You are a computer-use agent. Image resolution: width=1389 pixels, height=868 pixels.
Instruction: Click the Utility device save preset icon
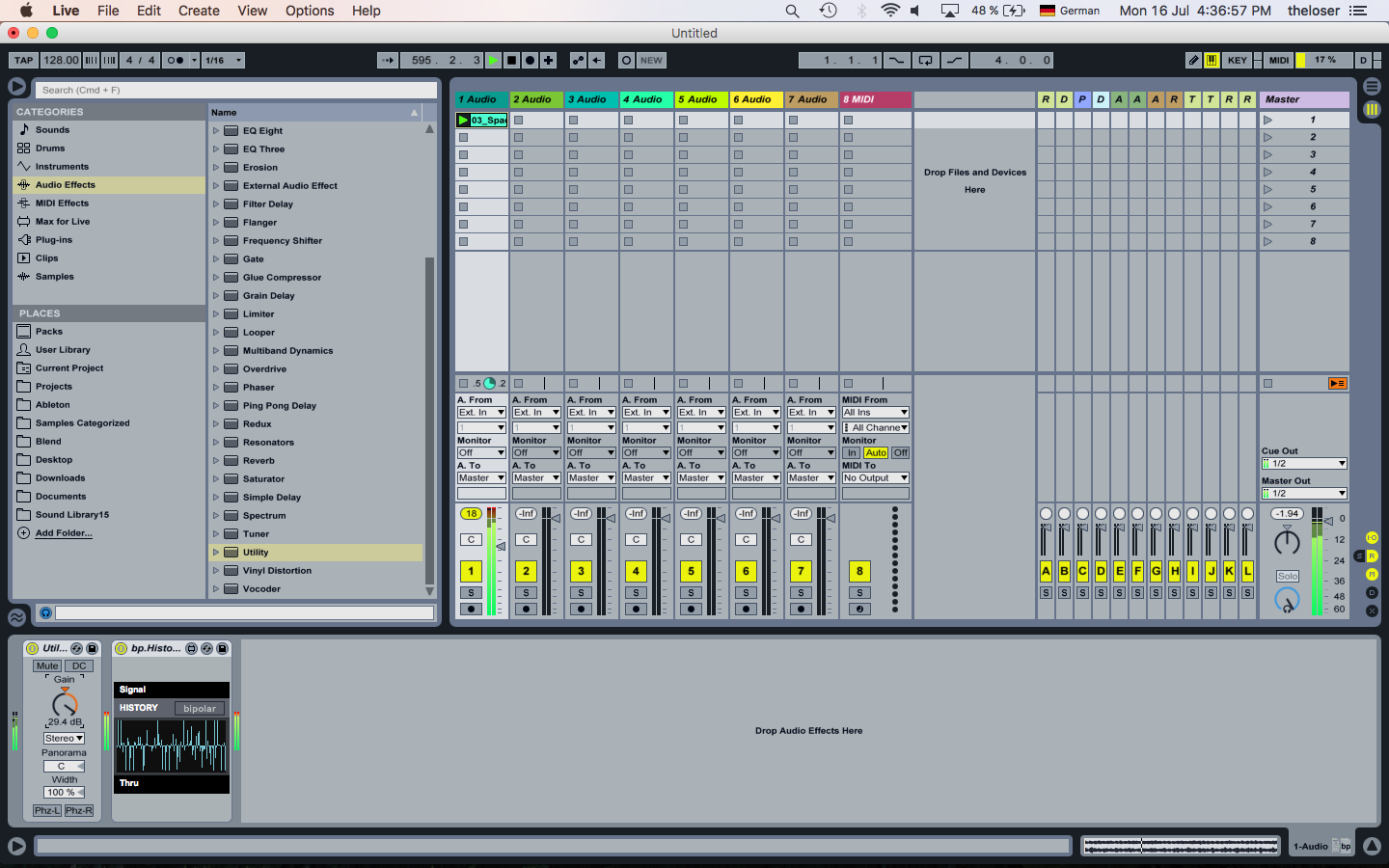(x=93, y=649)
